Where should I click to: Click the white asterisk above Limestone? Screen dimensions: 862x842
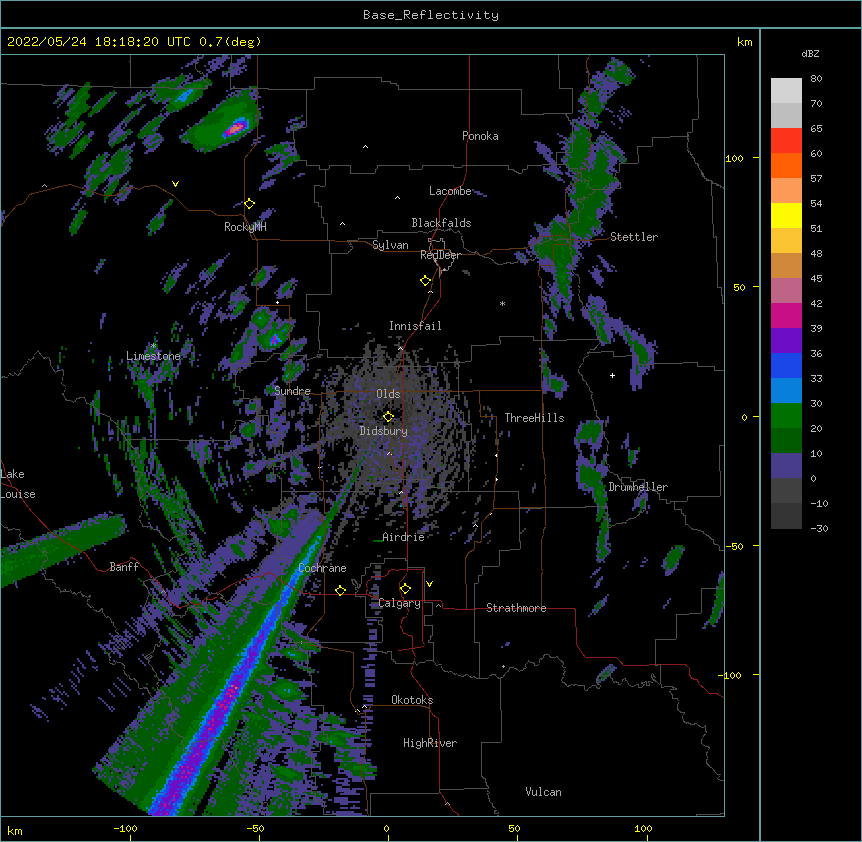pyautogui.click(x=154, y=346)
